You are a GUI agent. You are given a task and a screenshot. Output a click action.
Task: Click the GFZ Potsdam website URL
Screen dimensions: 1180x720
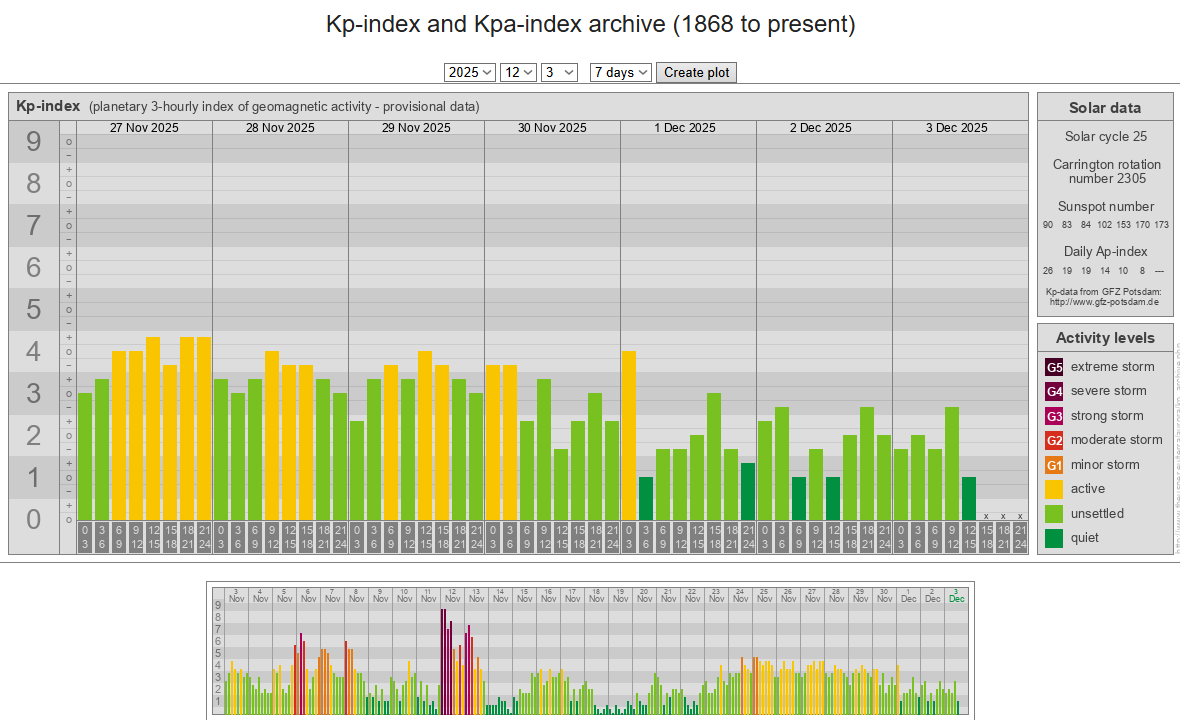click(1104, 301)
